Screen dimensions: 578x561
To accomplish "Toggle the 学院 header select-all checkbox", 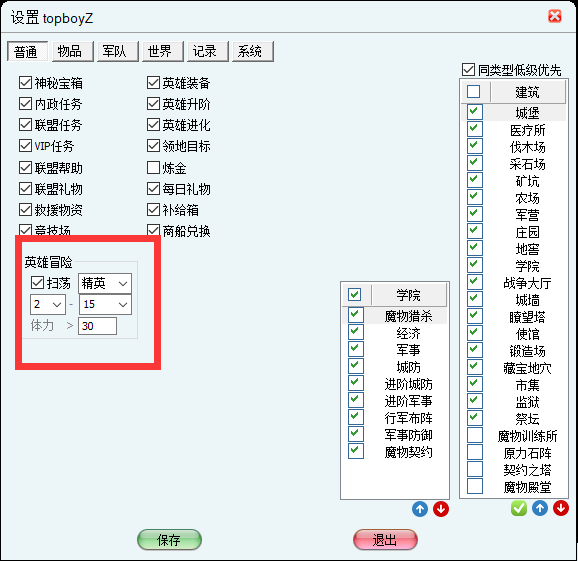I will (x=354, y=295).
